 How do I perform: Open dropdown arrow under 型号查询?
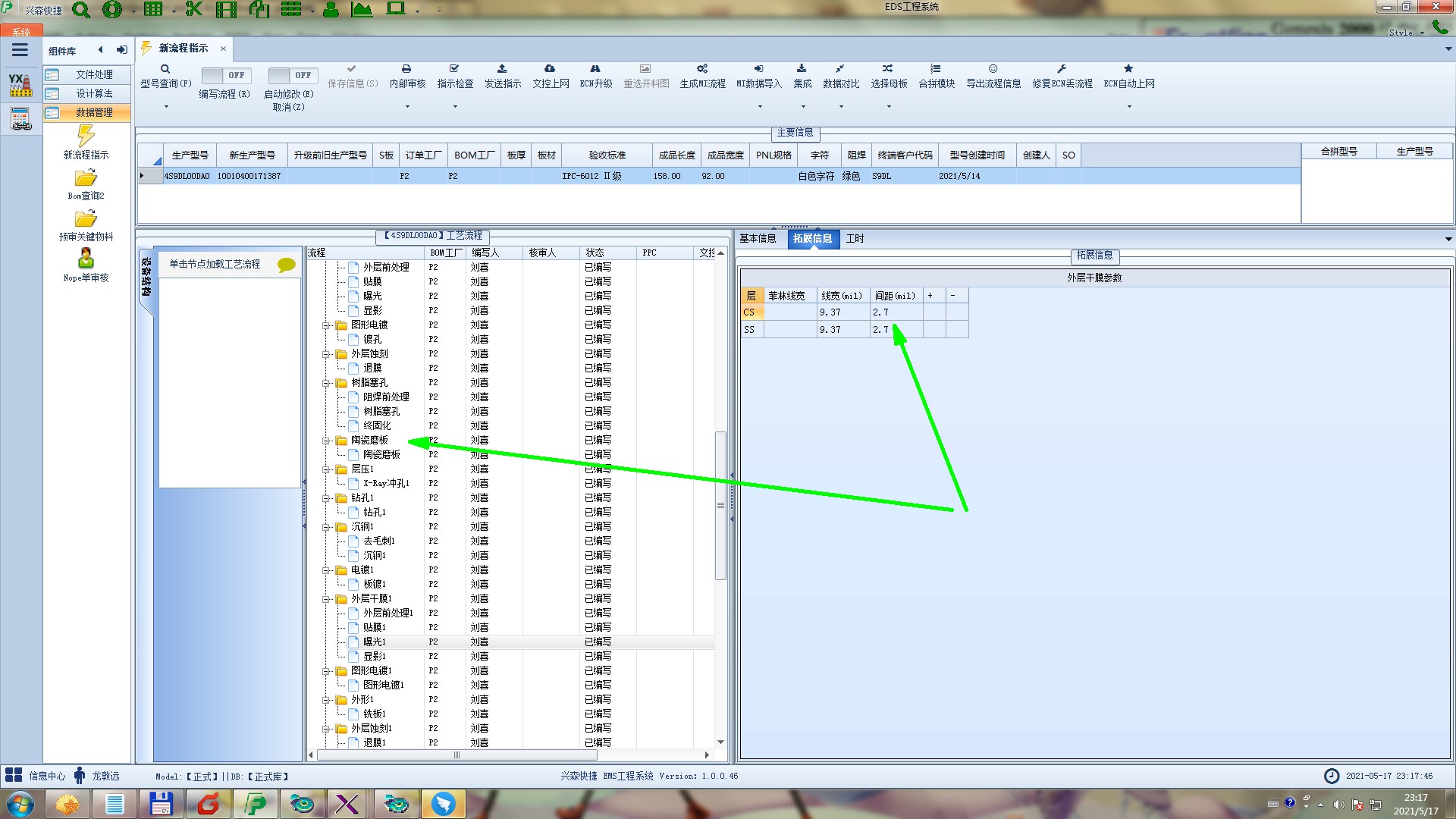point(166,107)
